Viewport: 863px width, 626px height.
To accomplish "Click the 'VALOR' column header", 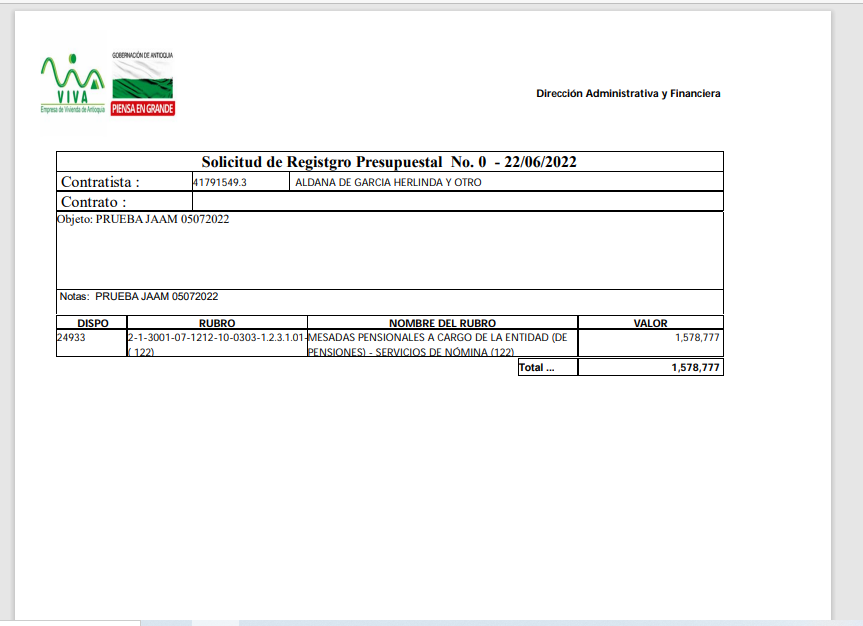I will [x=651, y=323].
